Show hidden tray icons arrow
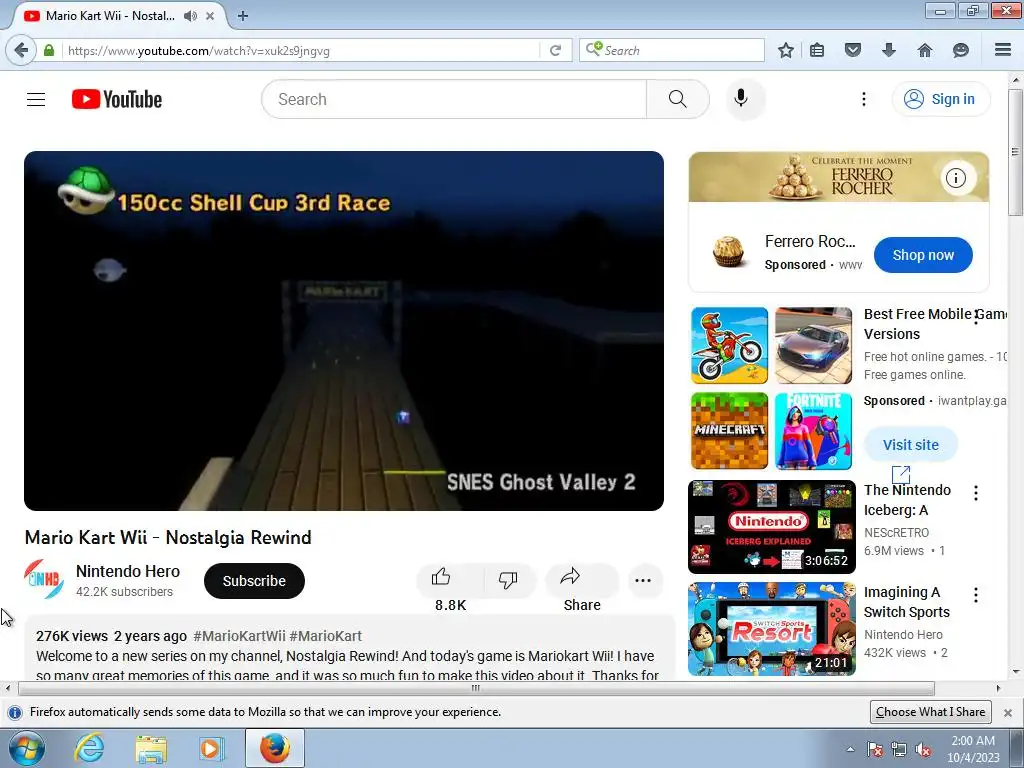Screen dimensions: 1024x768 [850, 749]
